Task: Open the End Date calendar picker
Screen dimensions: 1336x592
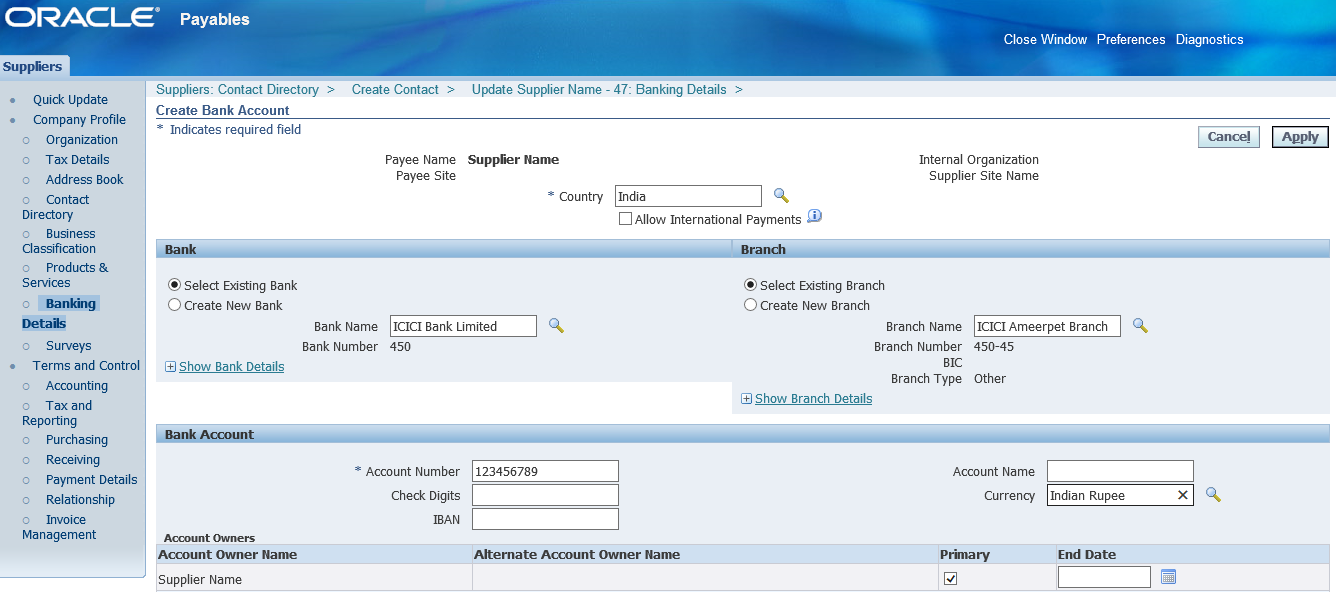Action: point(1168,577)
